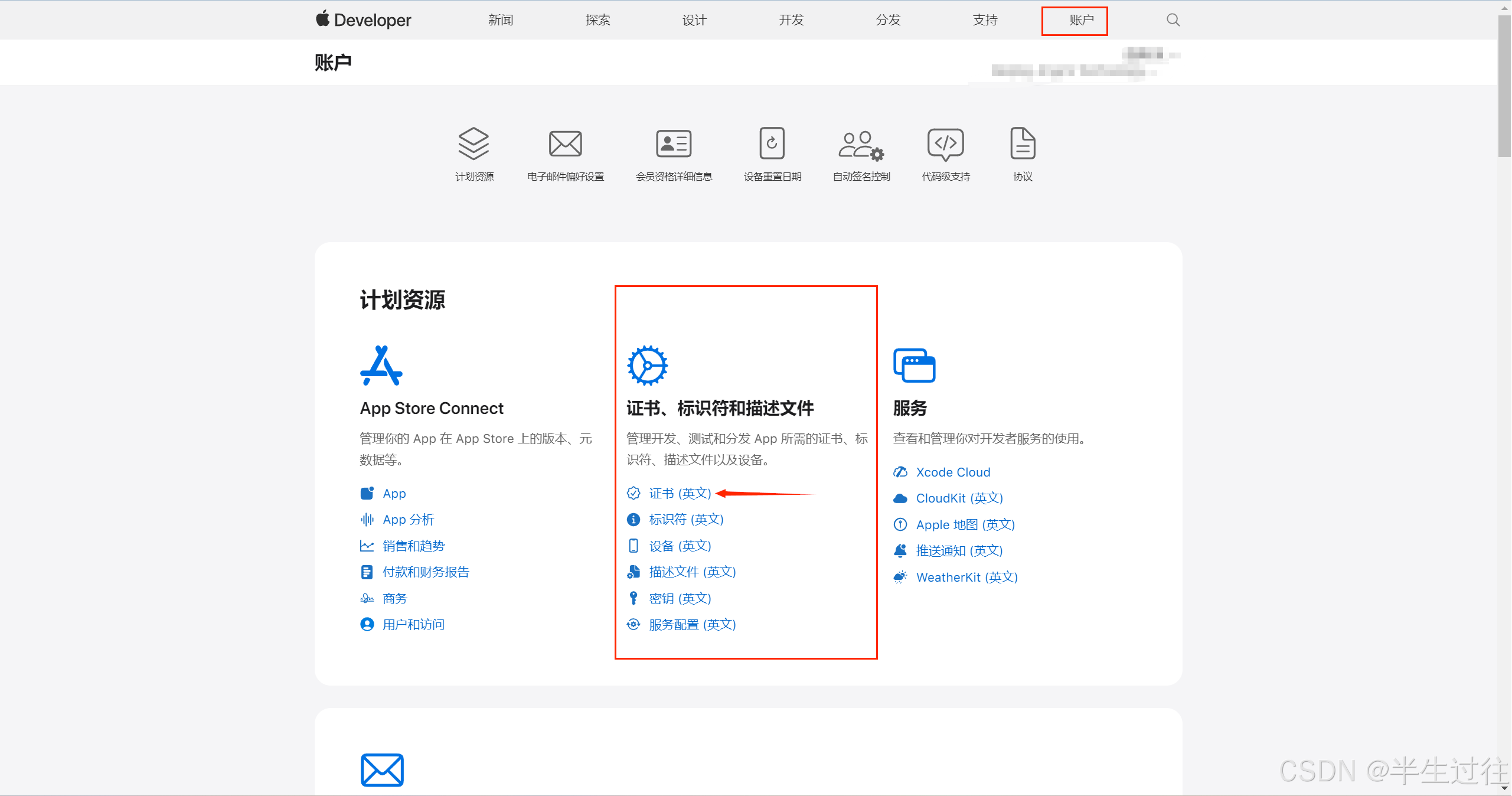This screenshot has height=796, width=1512.
Task: Click the small icon beside App link
Action: pyautogui.click(x=367, y=493)
